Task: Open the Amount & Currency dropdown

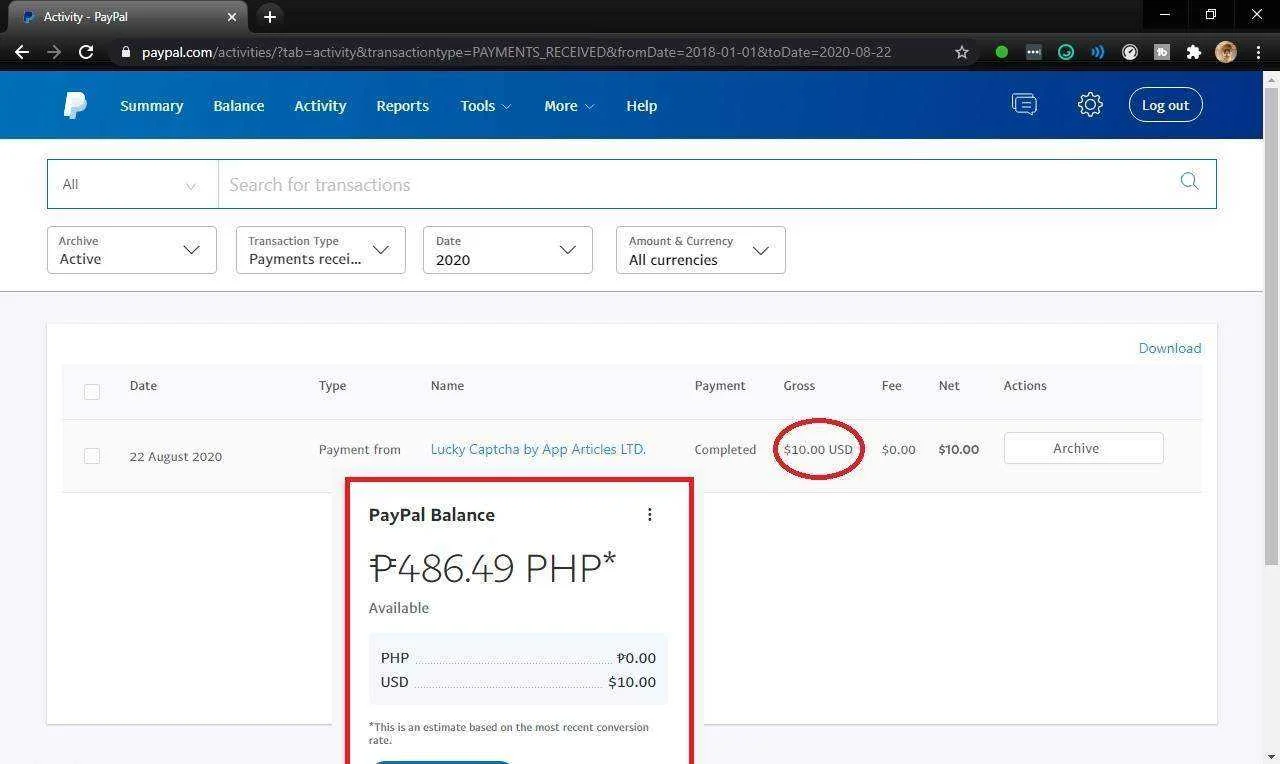Action: click(x=701, y=250)
